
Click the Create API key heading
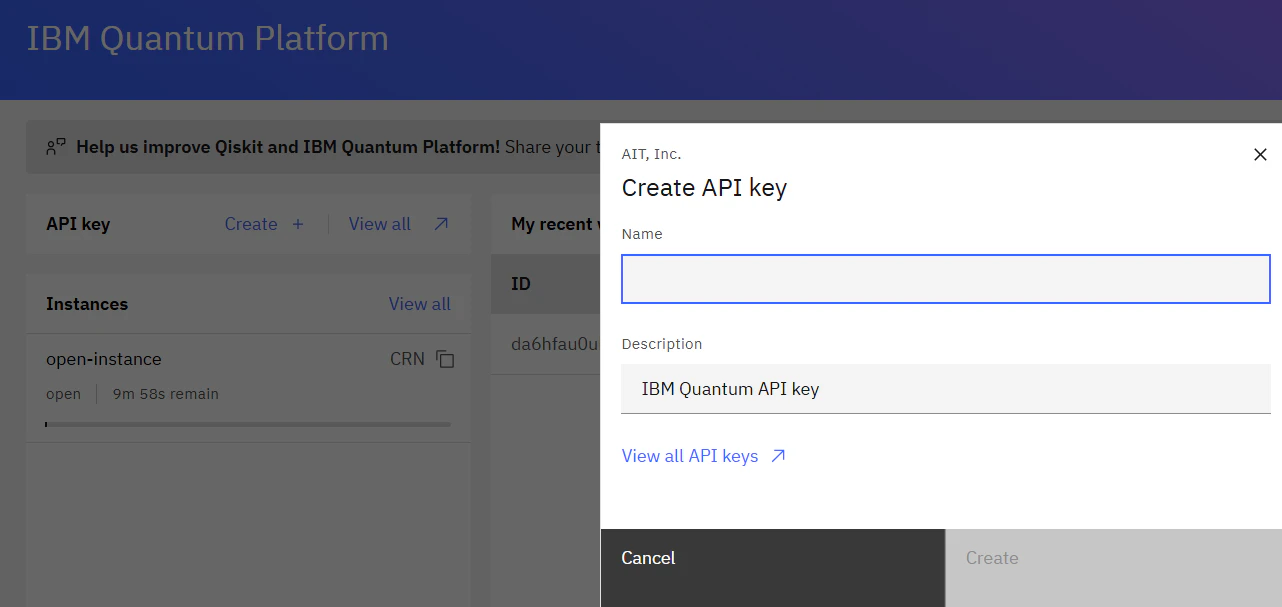[704, 188]
